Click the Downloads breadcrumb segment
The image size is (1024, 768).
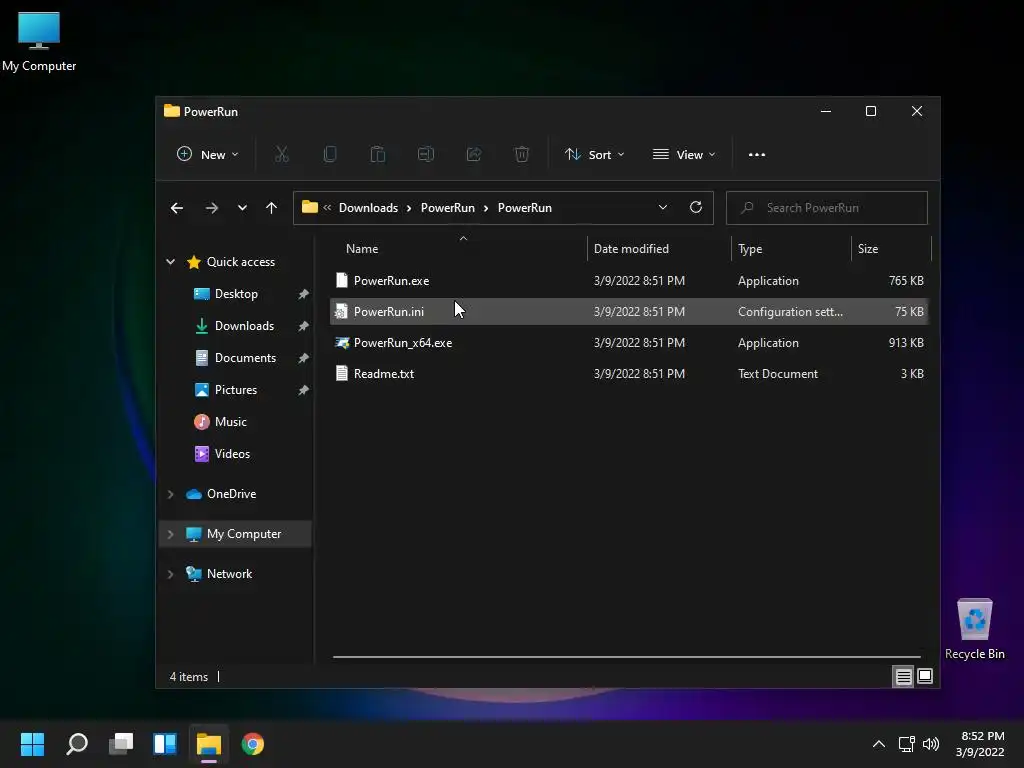click(368, 208)
